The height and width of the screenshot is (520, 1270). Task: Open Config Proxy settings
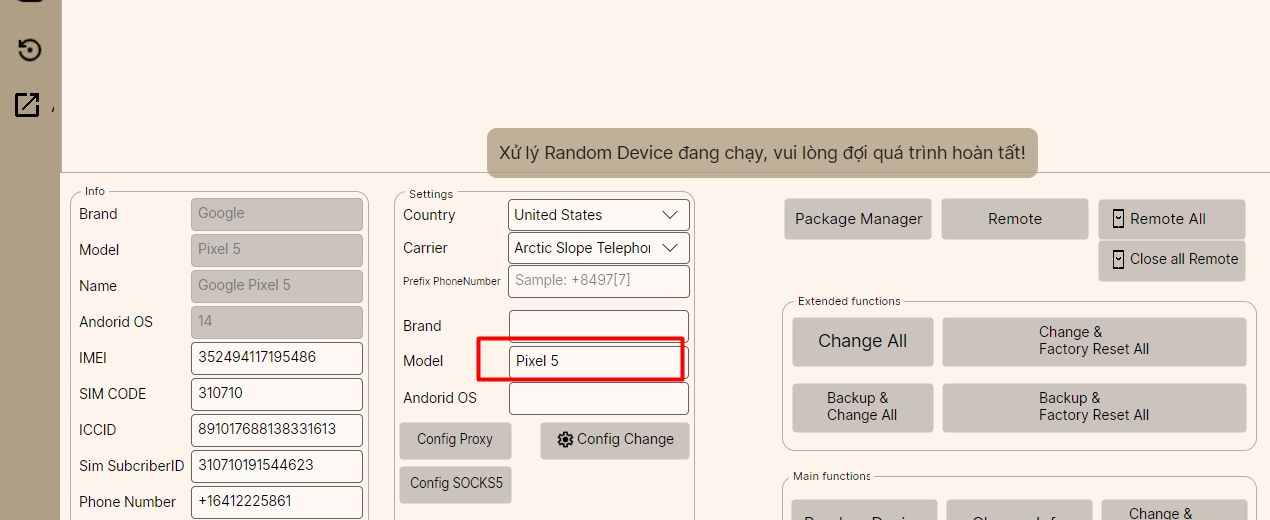point(455,440)
